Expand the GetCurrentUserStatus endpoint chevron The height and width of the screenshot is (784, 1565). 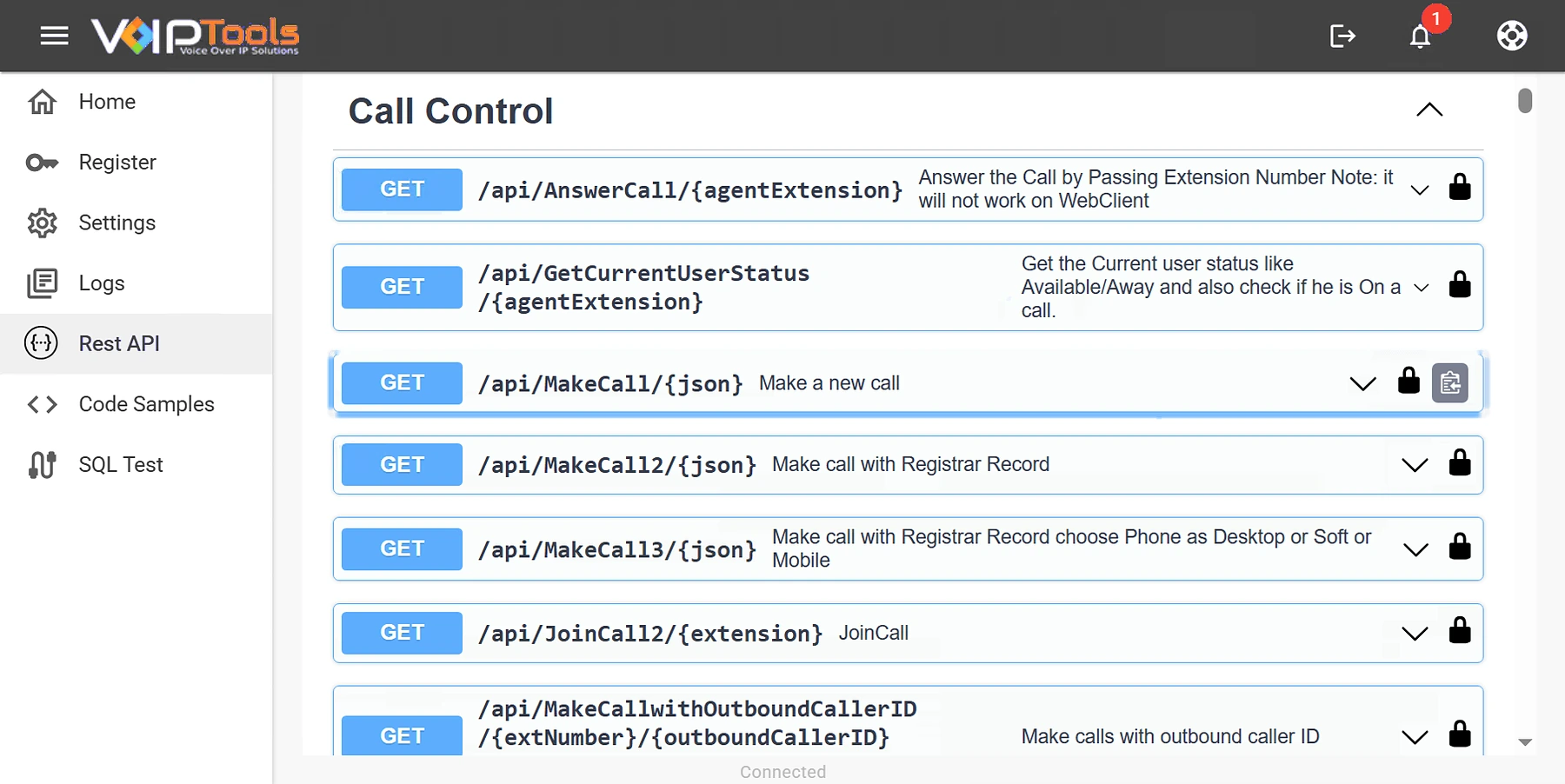1422,288
